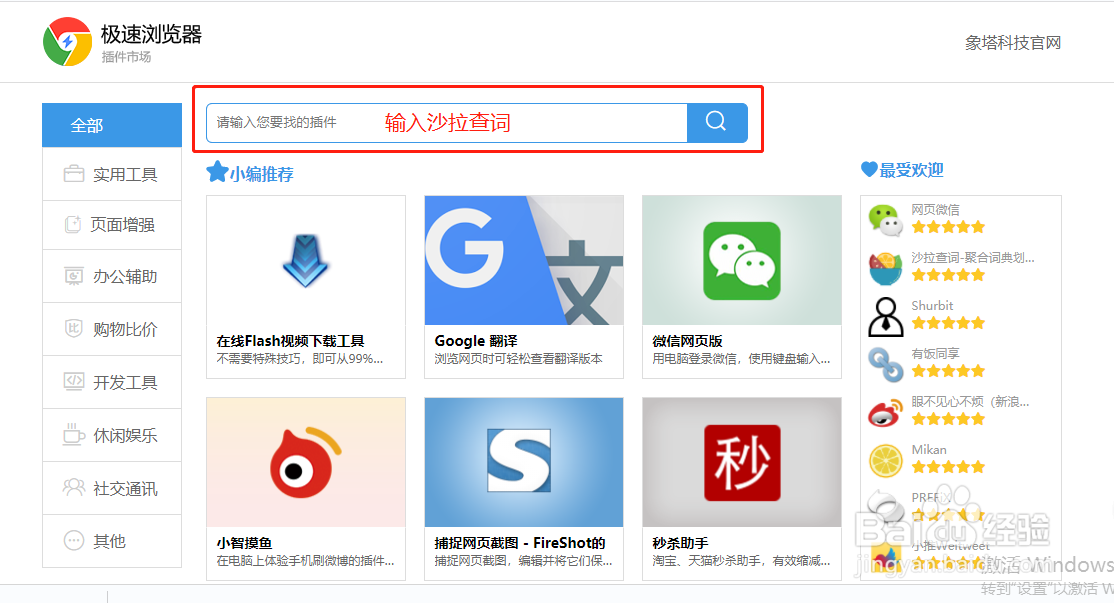Click the search magnifier button
This screenshot has width=1114, height=603.
pyautogui.click(x=717, y=122)
